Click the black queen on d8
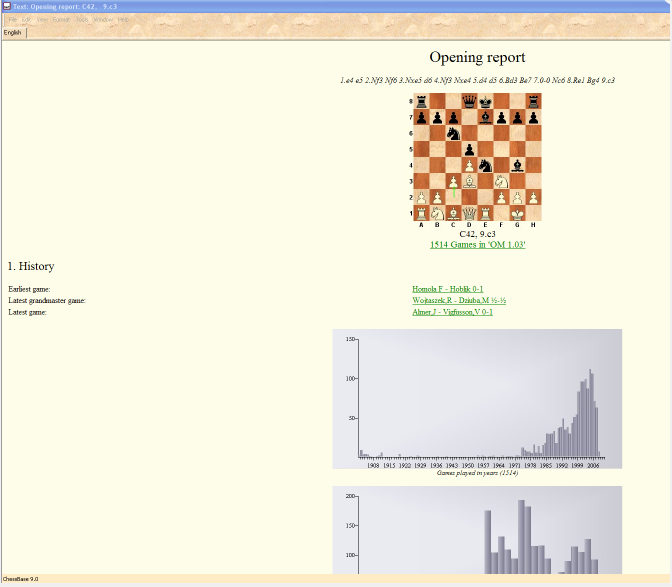This screenshot has width=672, height=587. pos(469,102)
